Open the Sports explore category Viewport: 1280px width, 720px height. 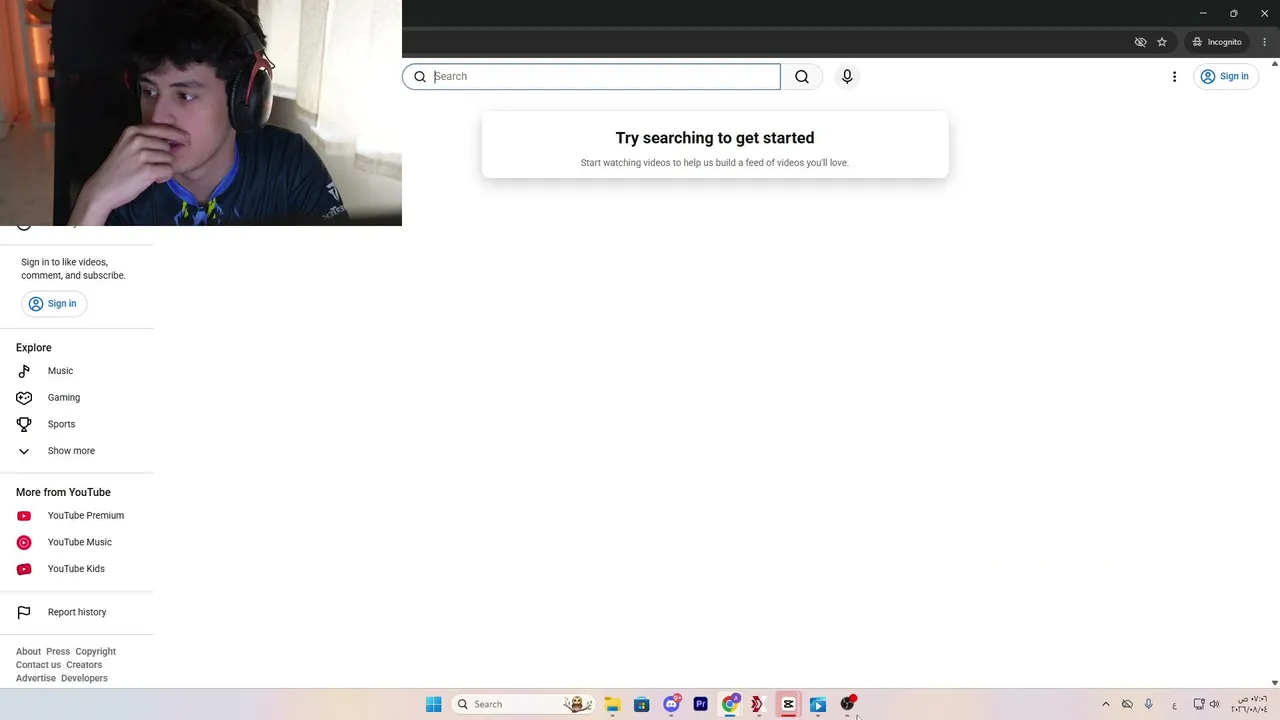click(x=77, y=424)
